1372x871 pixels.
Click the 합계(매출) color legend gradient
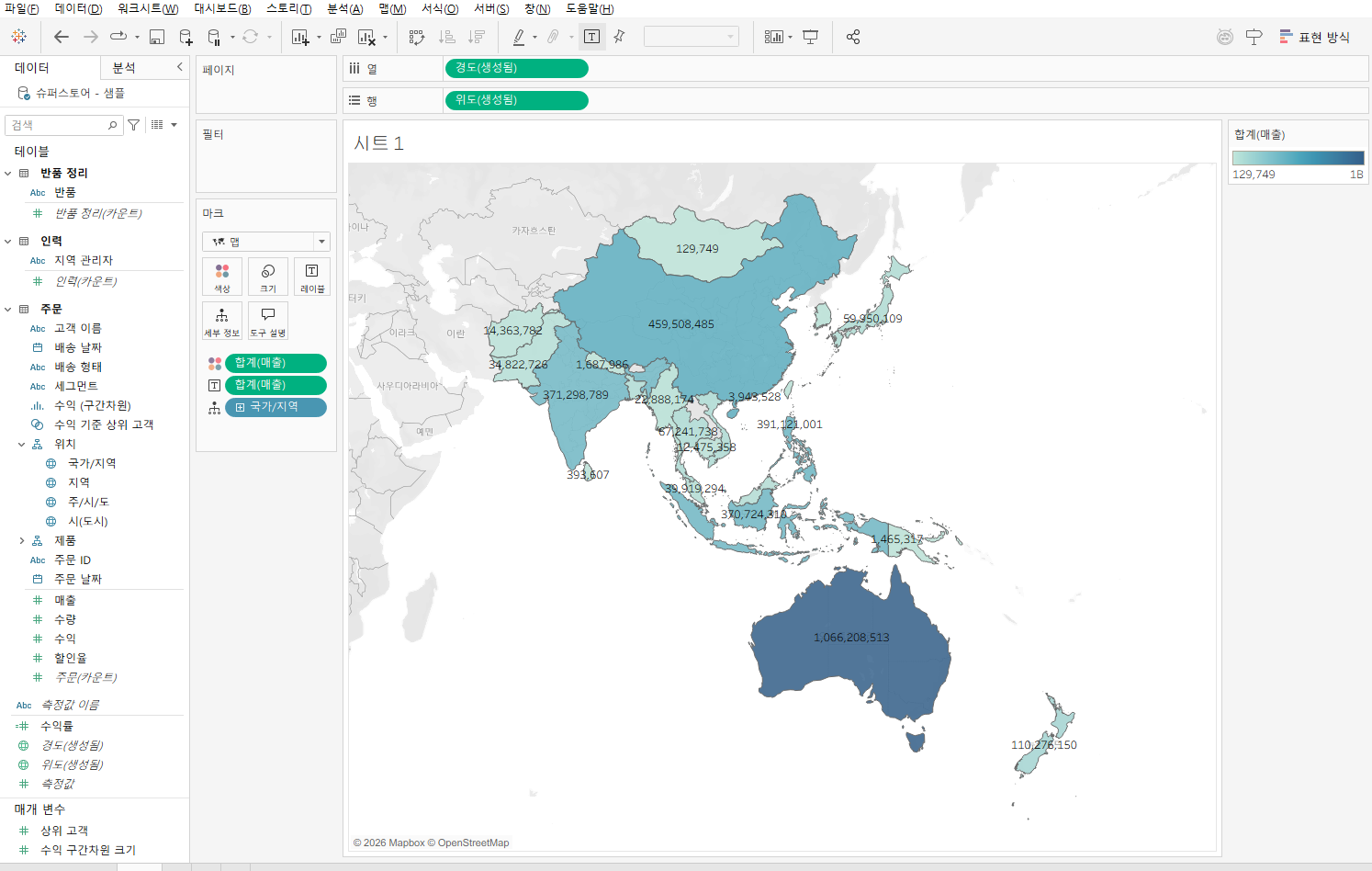[x=1298, y=158]
